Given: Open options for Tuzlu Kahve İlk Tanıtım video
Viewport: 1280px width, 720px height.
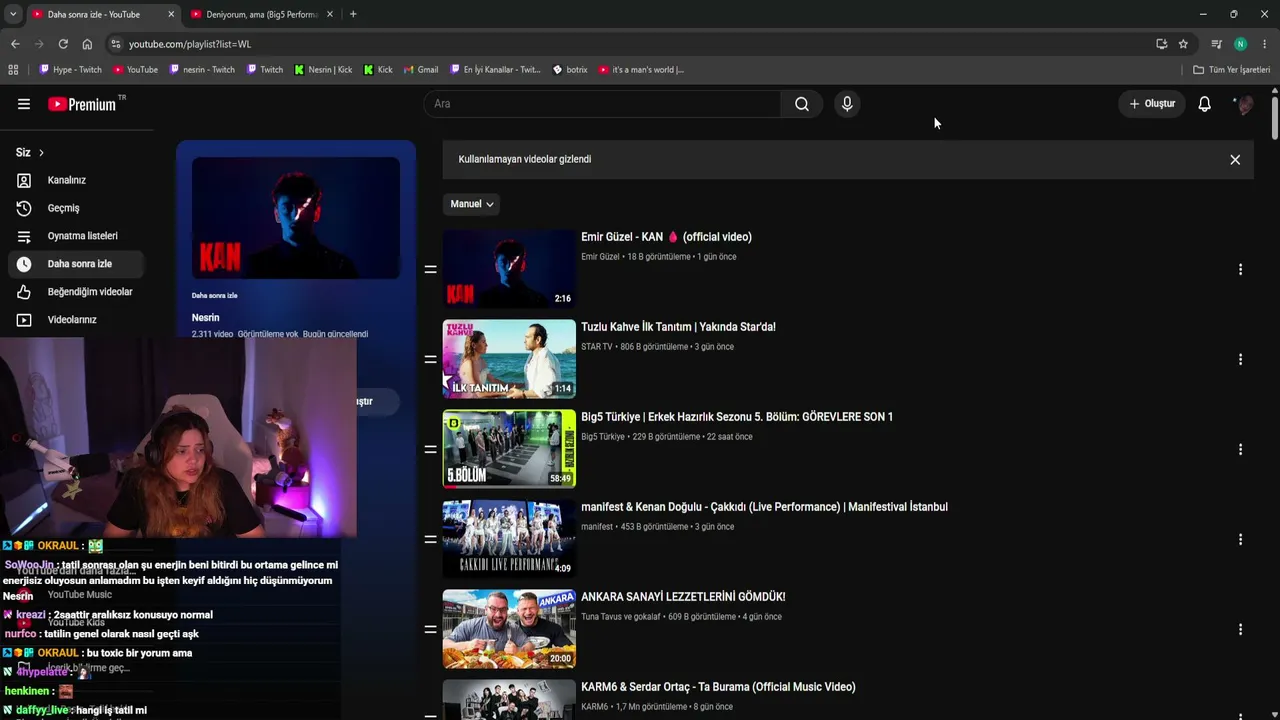Looking at the screenshot, I should tap(1240, 359).
